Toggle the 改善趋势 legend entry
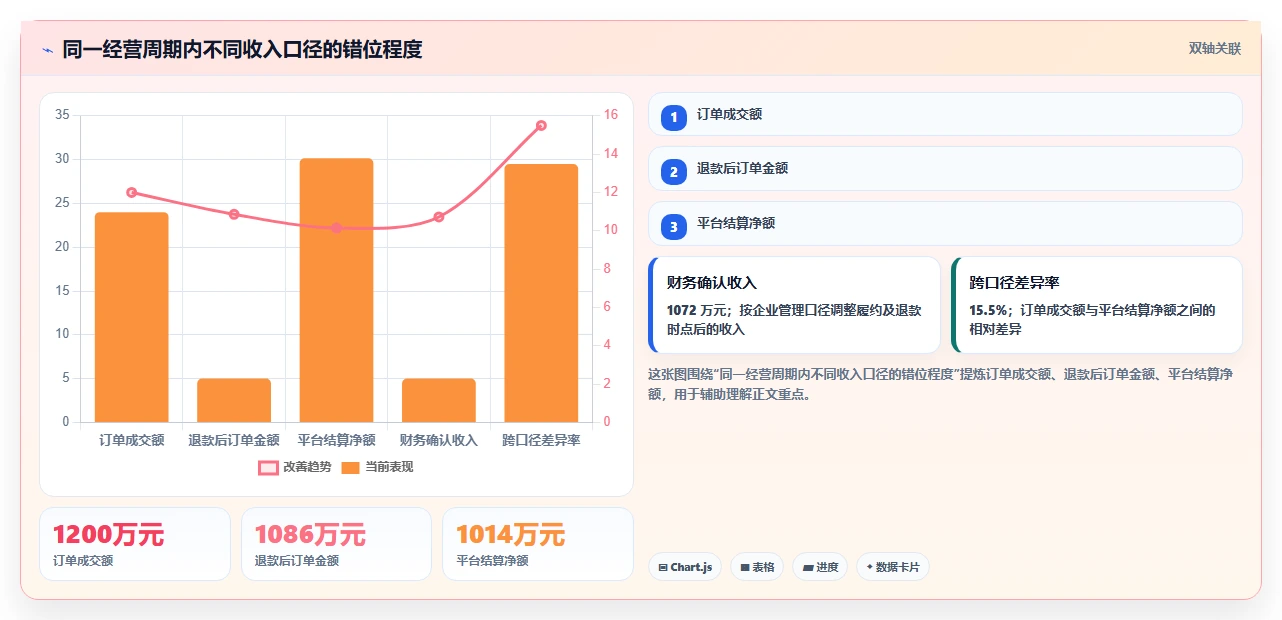 tap(294, 467)
